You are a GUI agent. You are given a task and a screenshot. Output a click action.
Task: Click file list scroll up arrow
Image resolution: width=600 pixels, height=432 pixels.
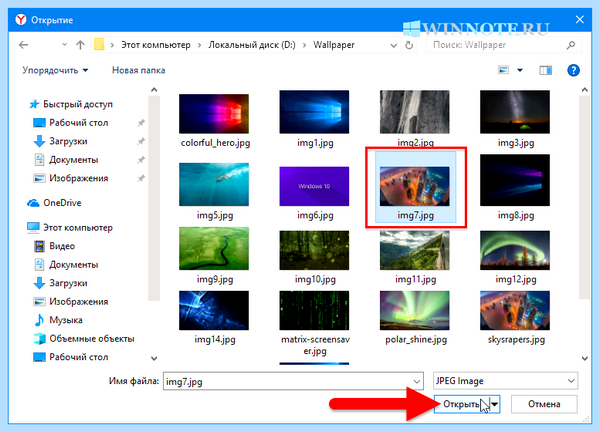585,90
